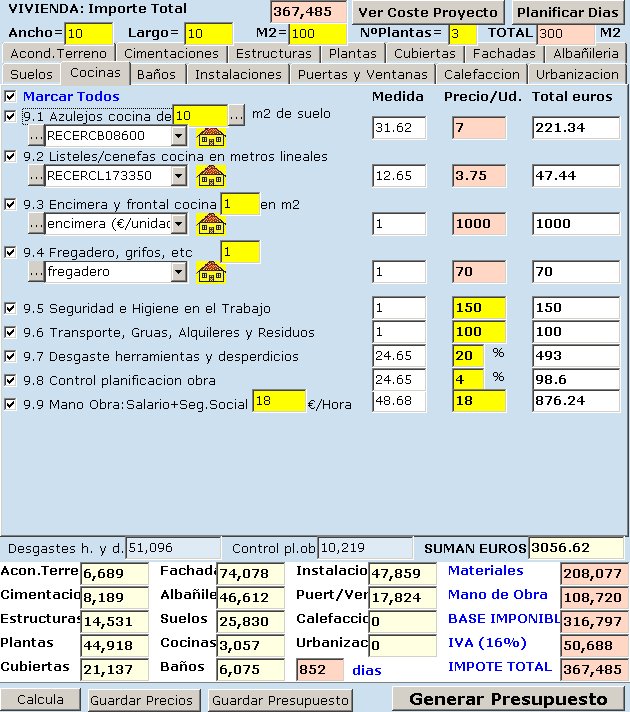Viewport: 630px width, 712px height.
Task: Open the fregadero dropdown arrow
Action: tap(179, 272)
